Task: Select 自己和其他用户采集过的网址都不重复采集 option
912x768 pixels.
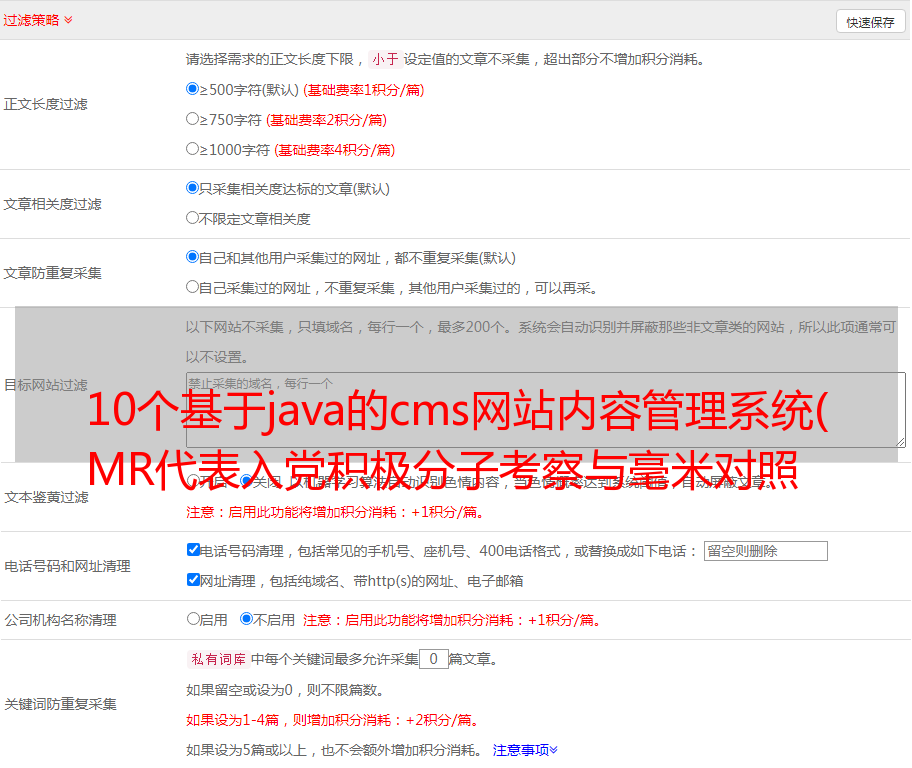Action: tap(193, 257)
